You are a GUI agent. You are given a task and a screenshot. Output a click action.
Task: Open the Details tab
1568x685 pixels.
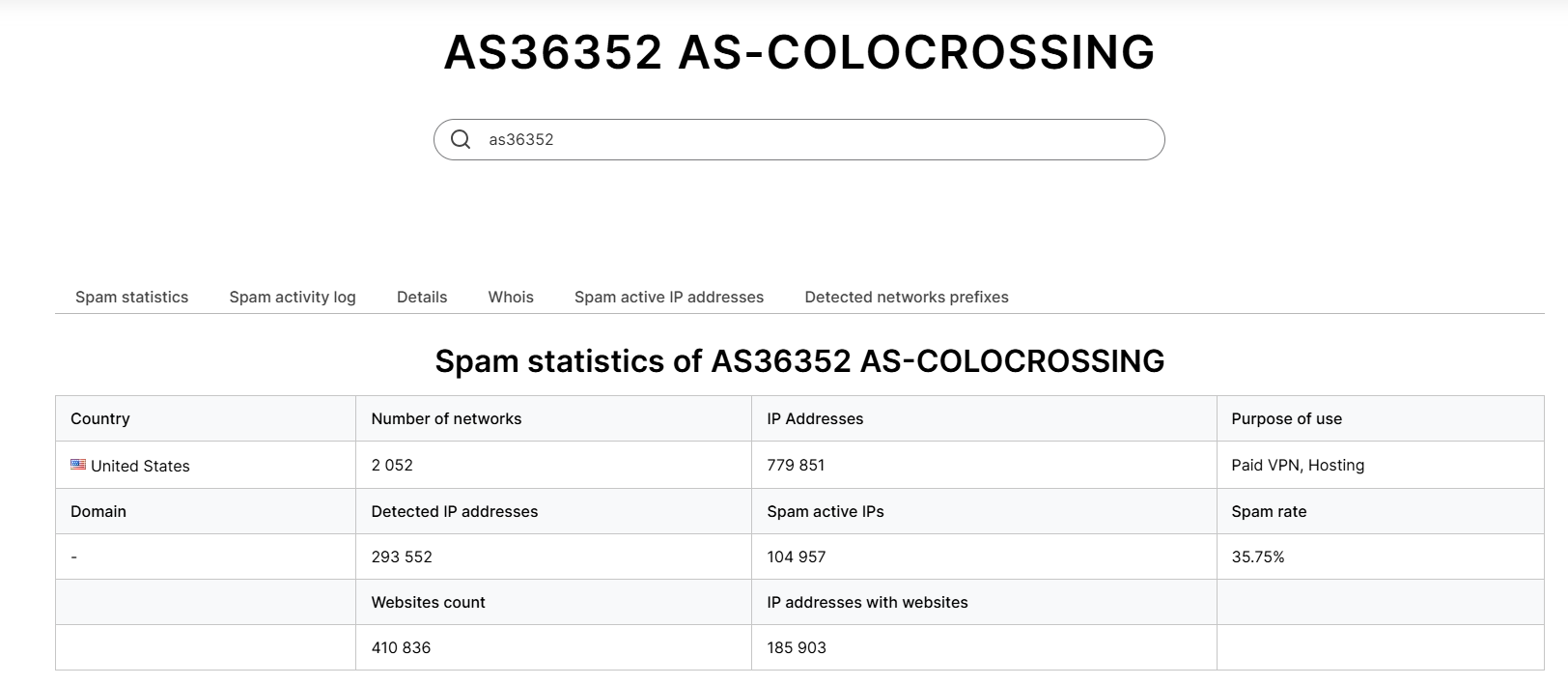click(x=422, y=297)
